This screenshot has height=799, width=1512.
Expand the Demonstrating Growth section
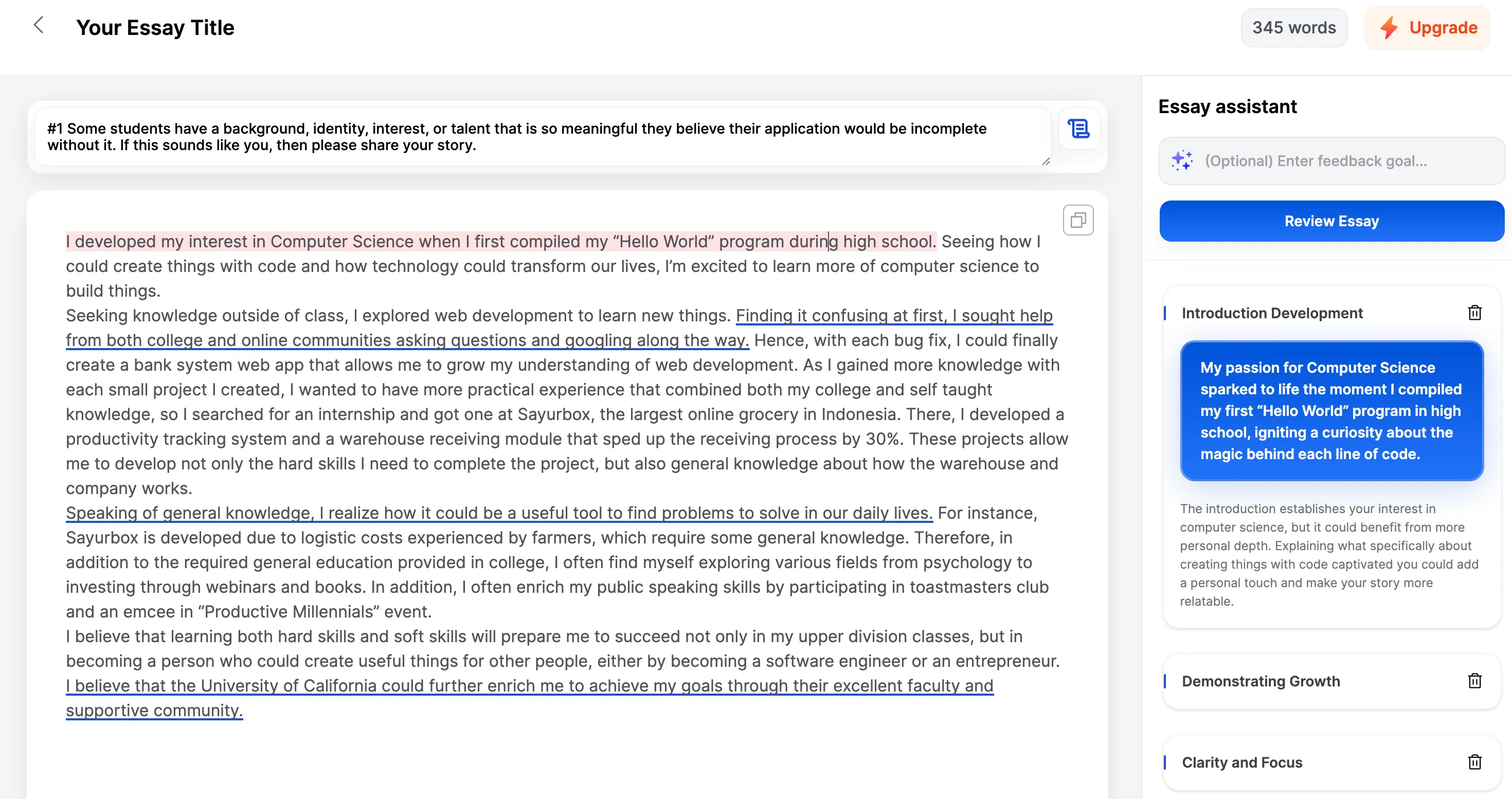point(1260,681)
